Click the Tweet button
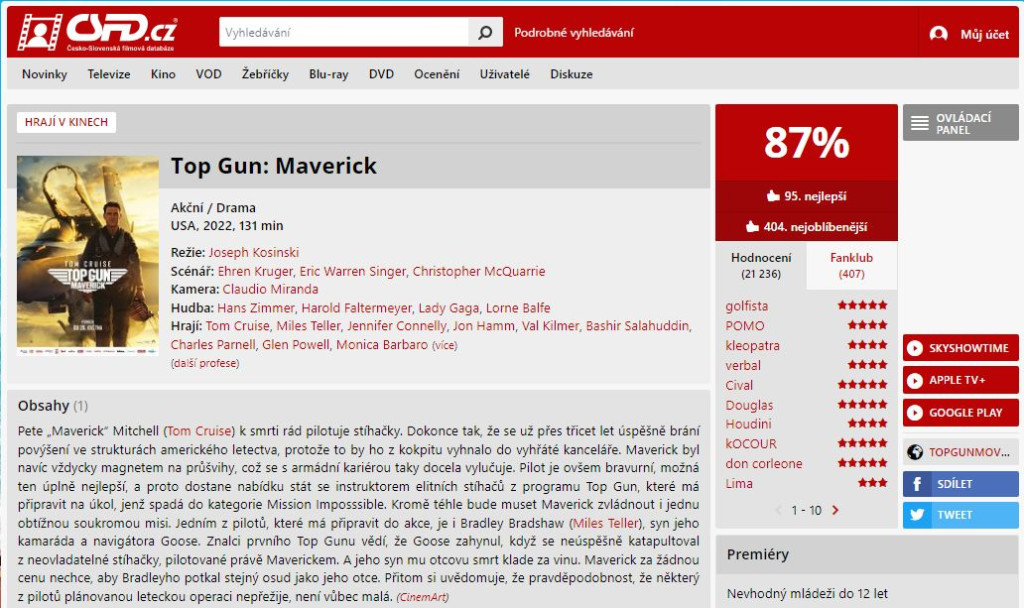This screenshot has height=608, width=1024. 961,515
